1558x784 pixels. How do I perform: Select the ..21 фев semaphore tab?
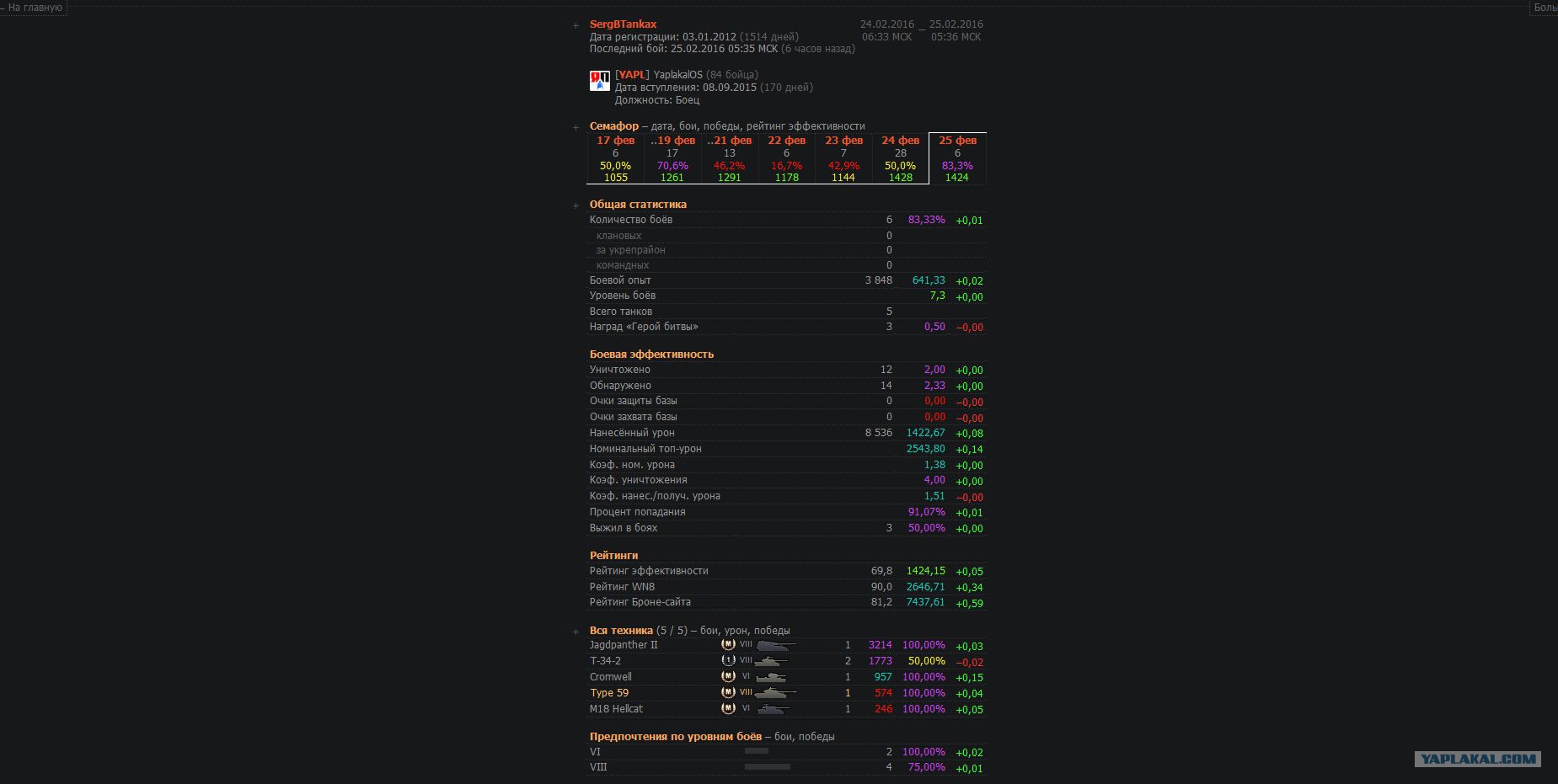pos(730,158)
